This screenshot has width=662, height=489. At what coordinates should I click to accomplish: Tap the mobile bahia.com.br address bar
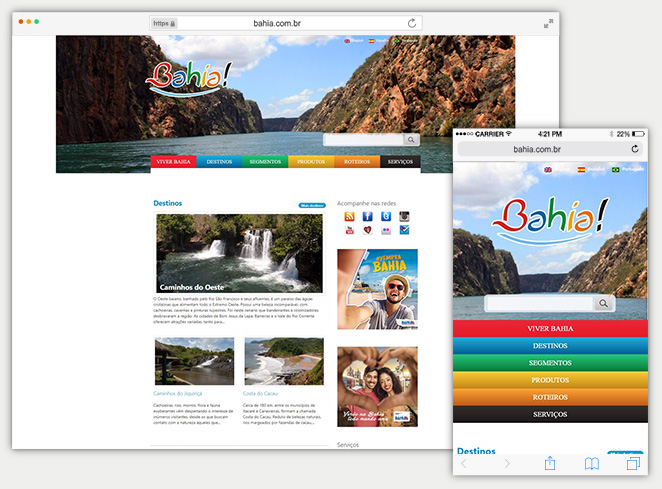550,149
